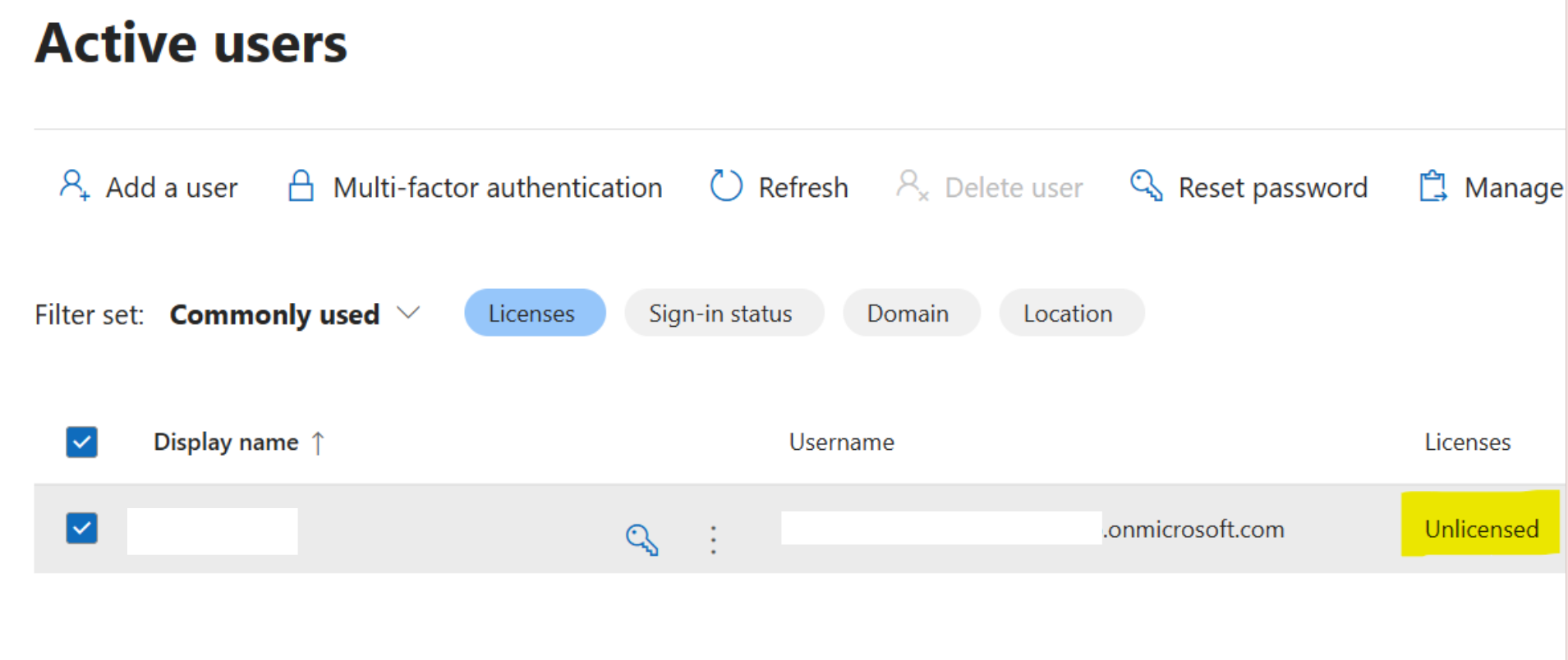Screen dimensions: 1568x660
Task: Click the Display name sort arrow
Action: (319, 443)
